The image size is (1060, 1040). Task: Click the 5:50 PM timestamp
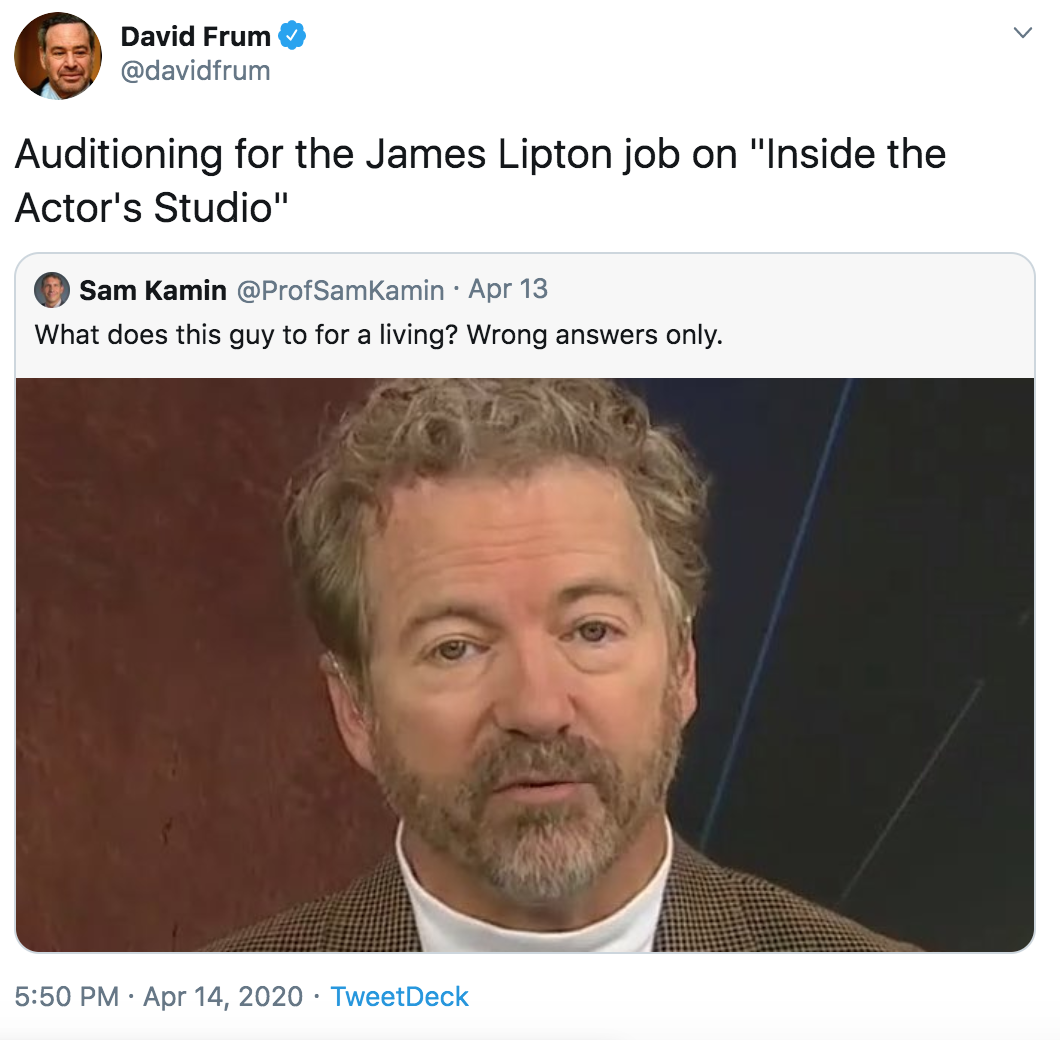tap(65, 997)
